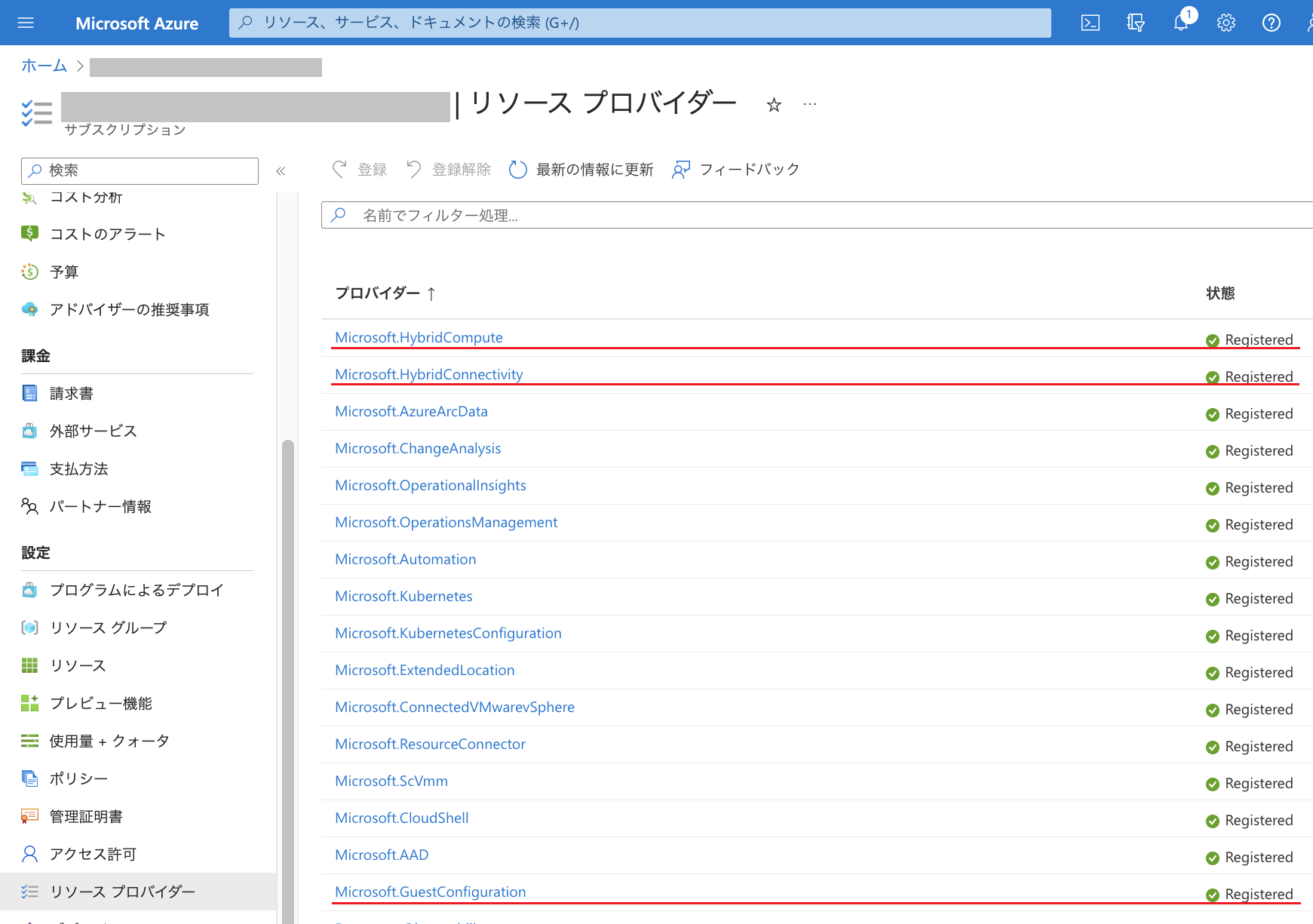Sort by the プロバイダー column header

click(385, 293)
